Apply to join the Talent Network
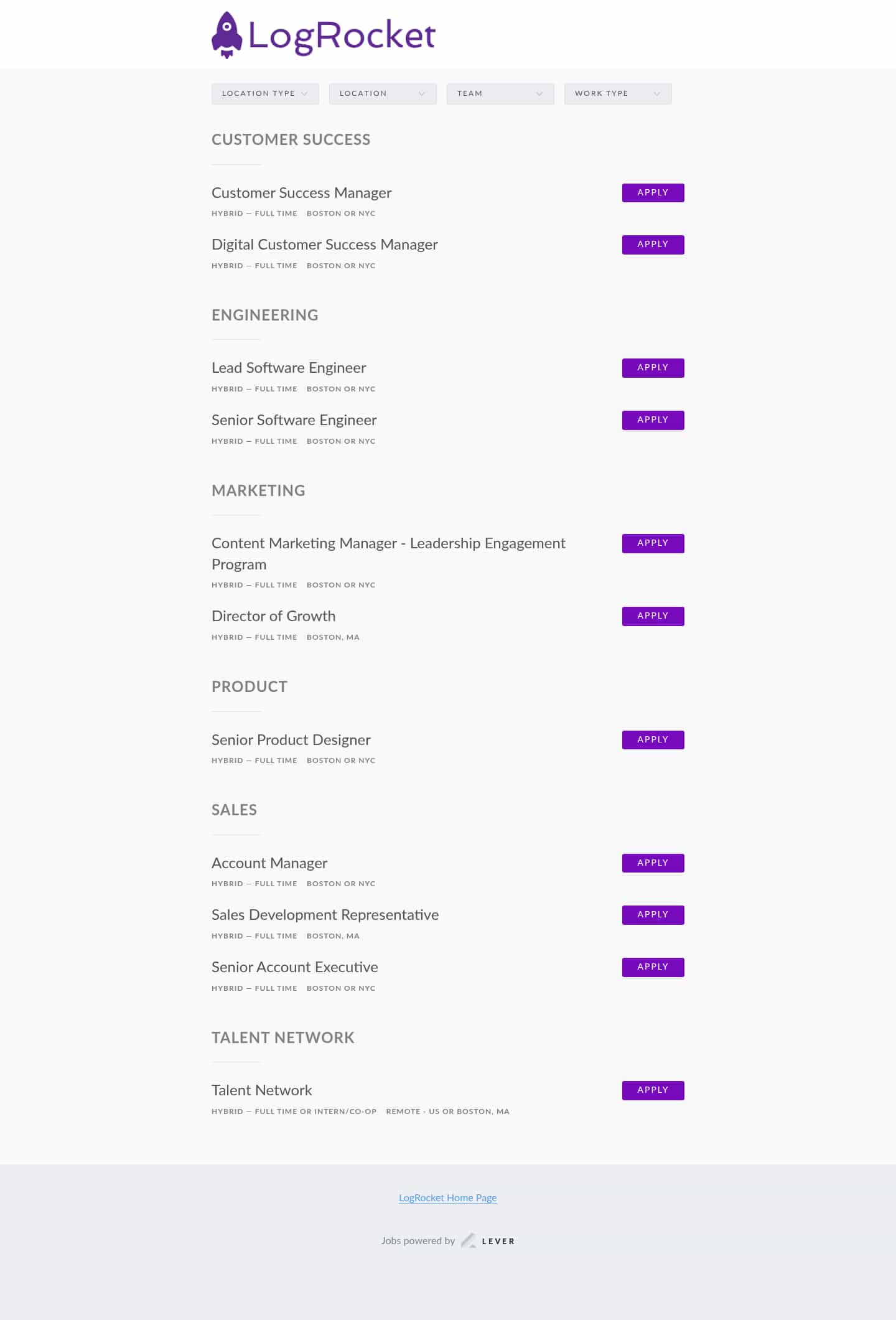This screenshot has height=1320, width=896. (653, 1090)
